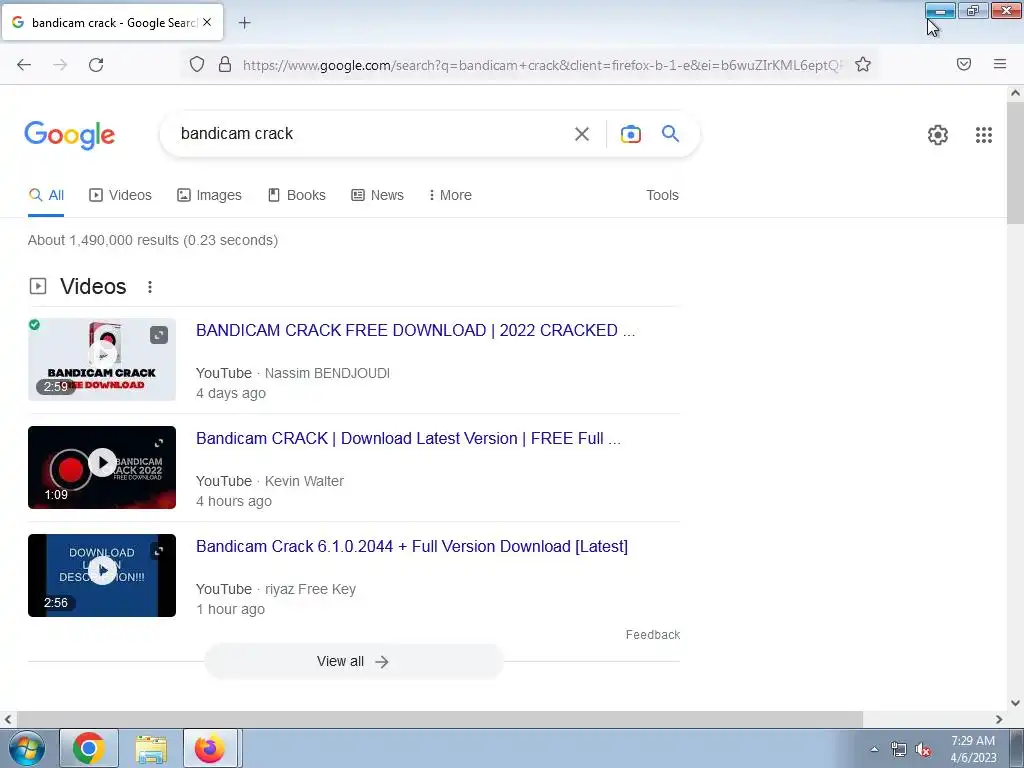1024x768 pixels.
Task: Close the bandicam crack tab
Action: click(x=207, y=22)
